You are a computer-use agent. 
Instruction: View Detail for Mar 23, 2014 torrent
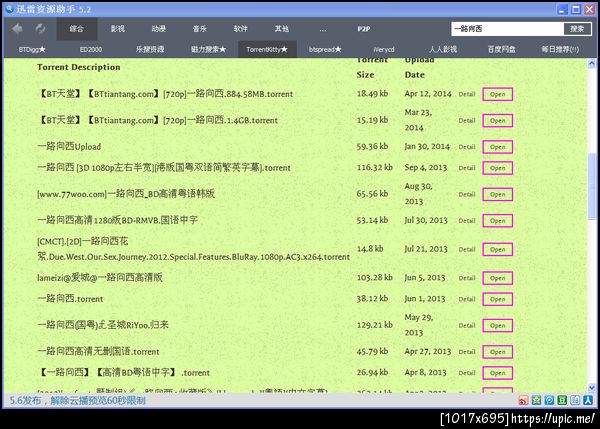click(x=467, y=121)
